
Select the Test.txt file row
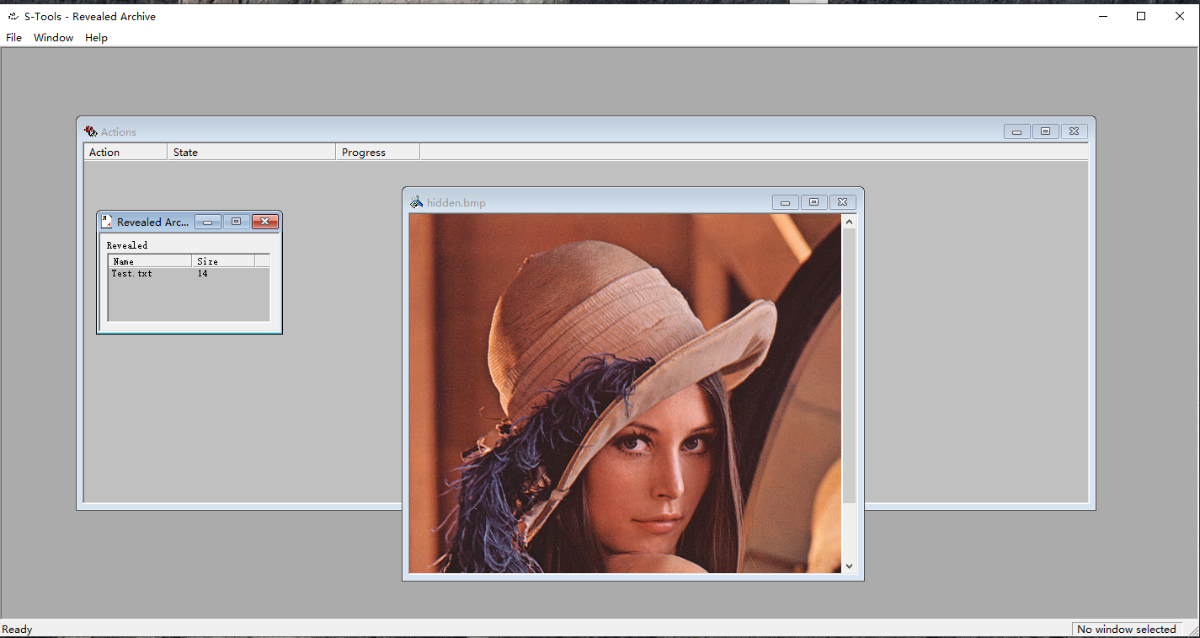pyautogui.click(x=188, y=274)
